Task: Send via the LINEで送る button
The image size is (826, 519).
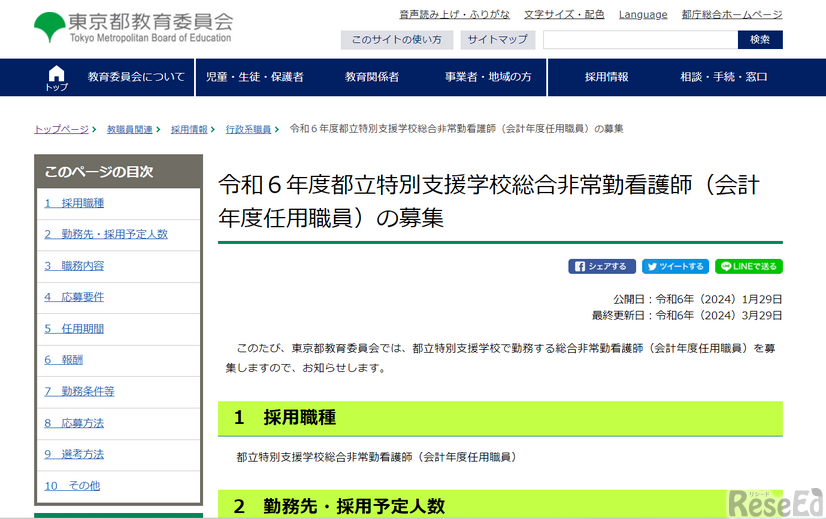Action: (749, 267)
